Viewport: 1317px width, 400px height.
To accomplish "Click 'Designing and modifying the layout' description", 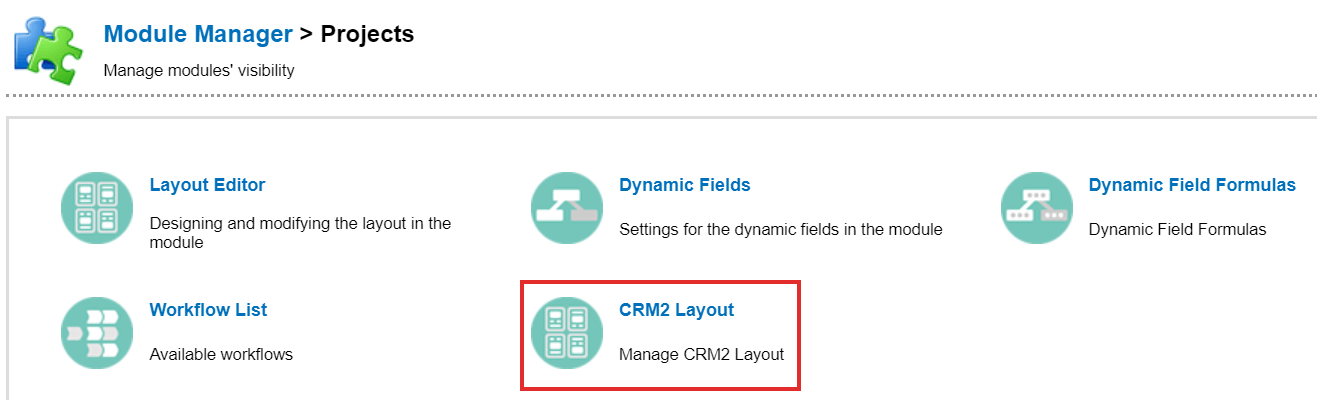I will coord(300,233).
